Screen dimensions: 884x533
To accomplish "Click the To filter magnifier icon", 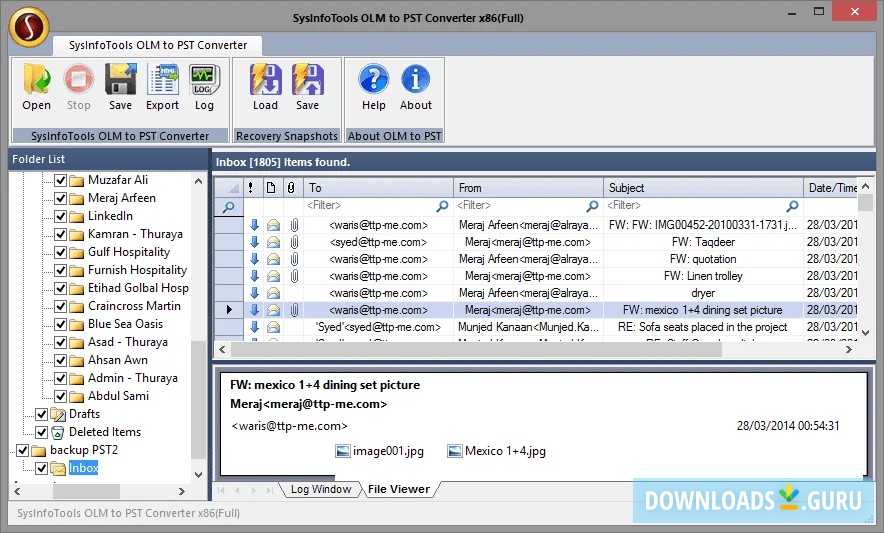I will pos(443,206).
